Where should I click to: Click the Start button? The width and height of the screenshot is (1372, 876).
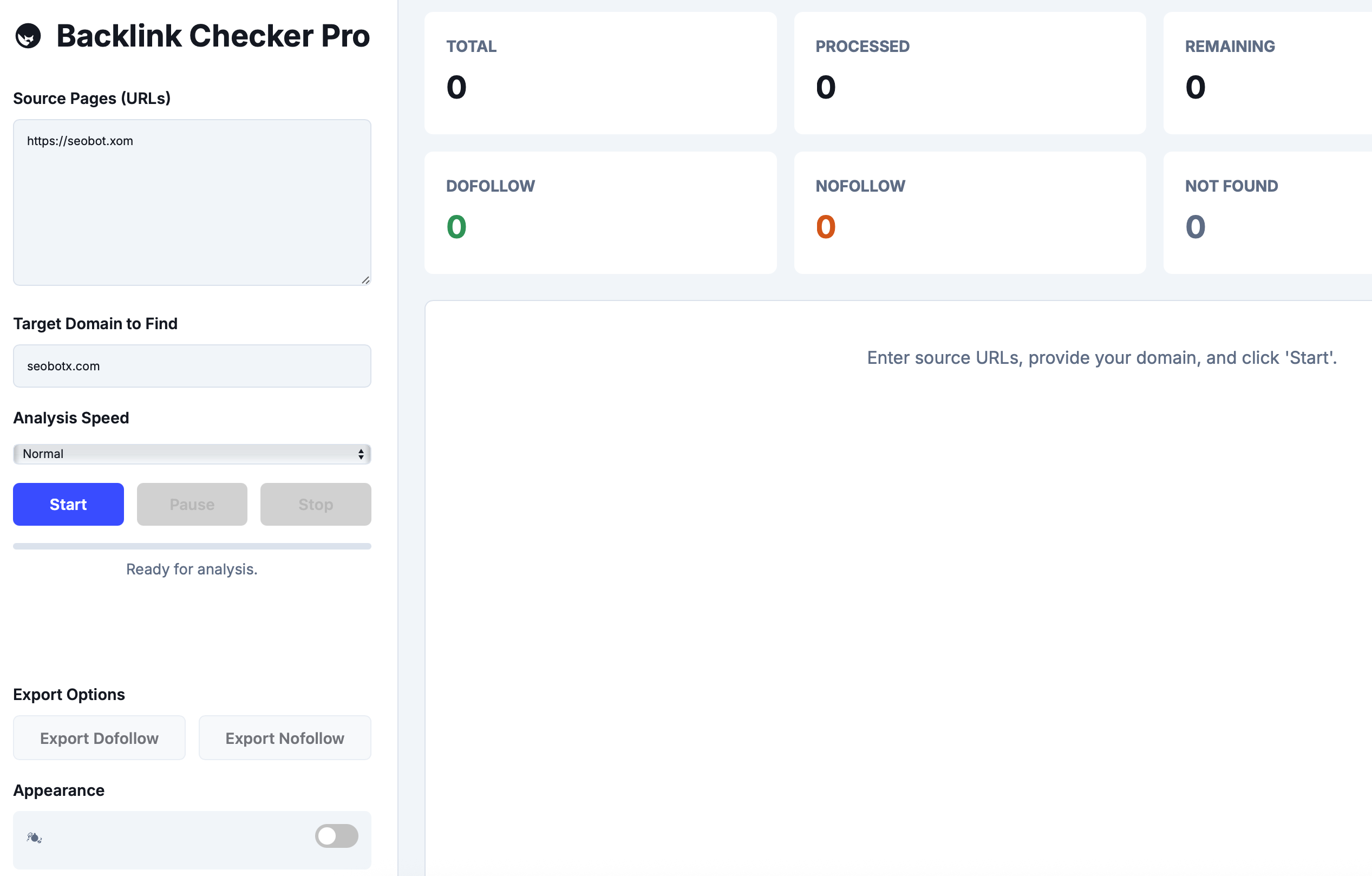(x=68, y=504)
